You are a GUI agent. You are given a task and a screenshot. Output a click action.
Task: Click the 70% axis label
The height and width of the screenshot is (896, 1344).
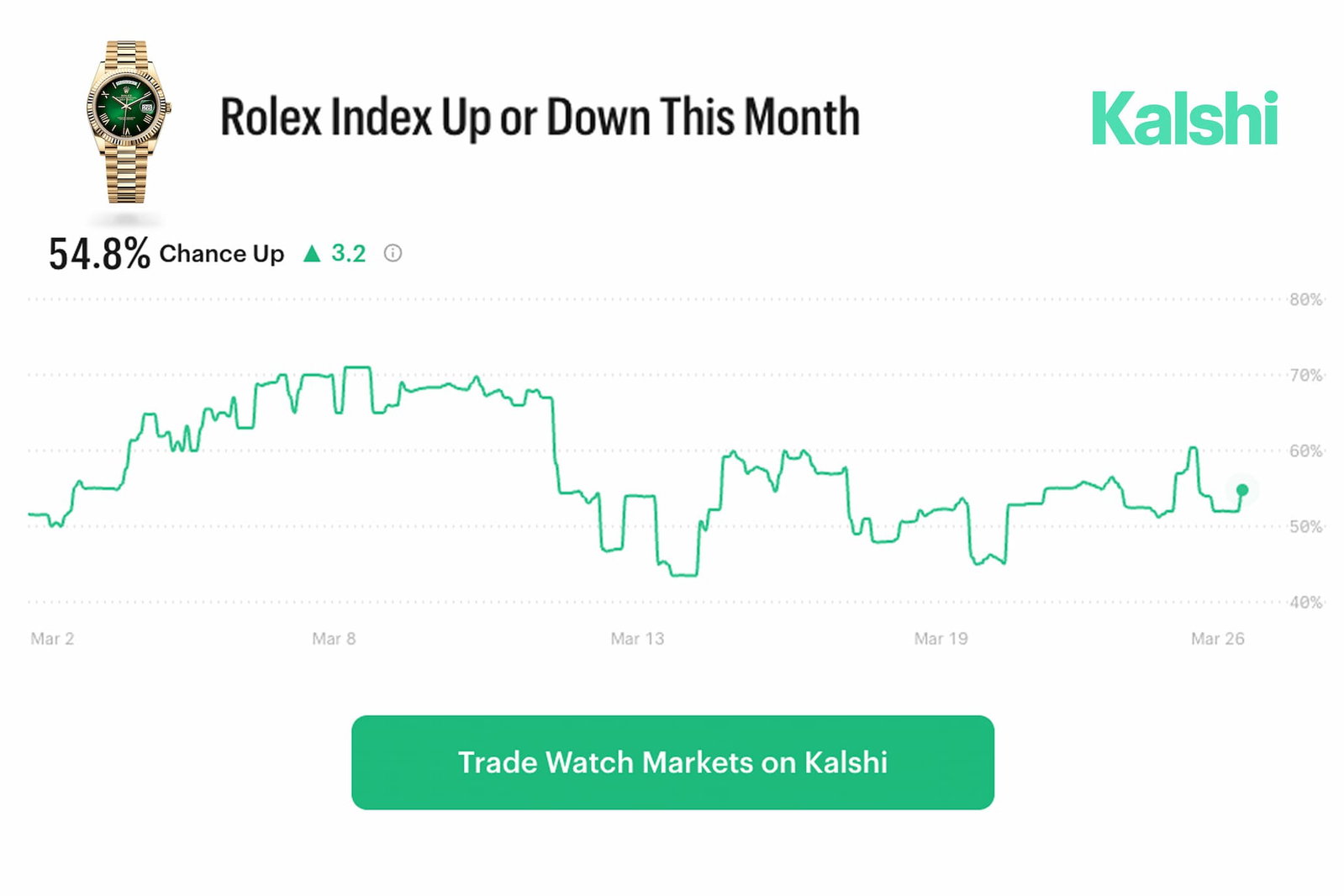[1305, 376]
